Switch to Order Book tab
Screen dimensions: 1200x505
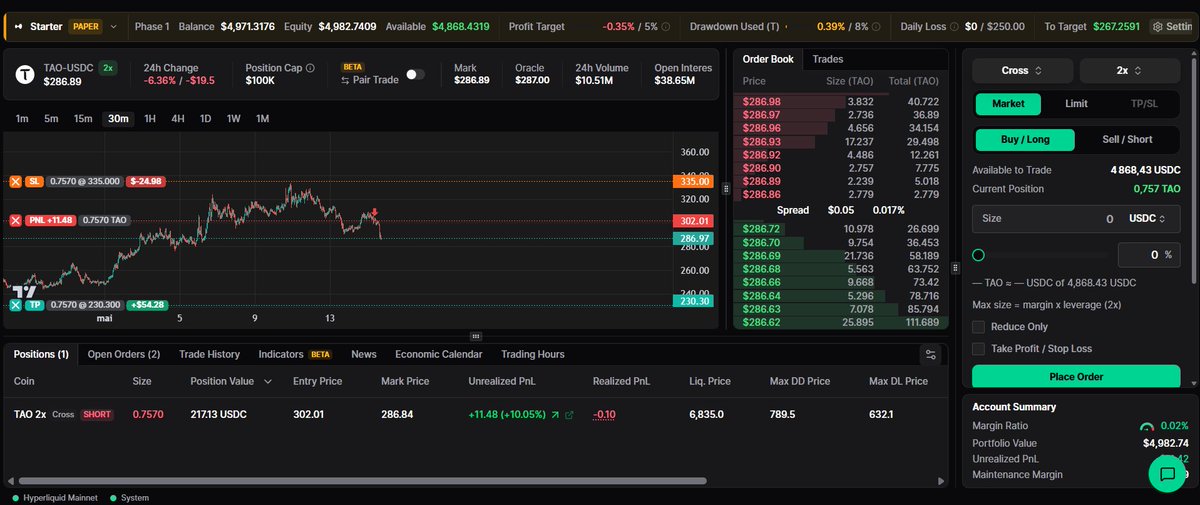(x=768, y=59)
